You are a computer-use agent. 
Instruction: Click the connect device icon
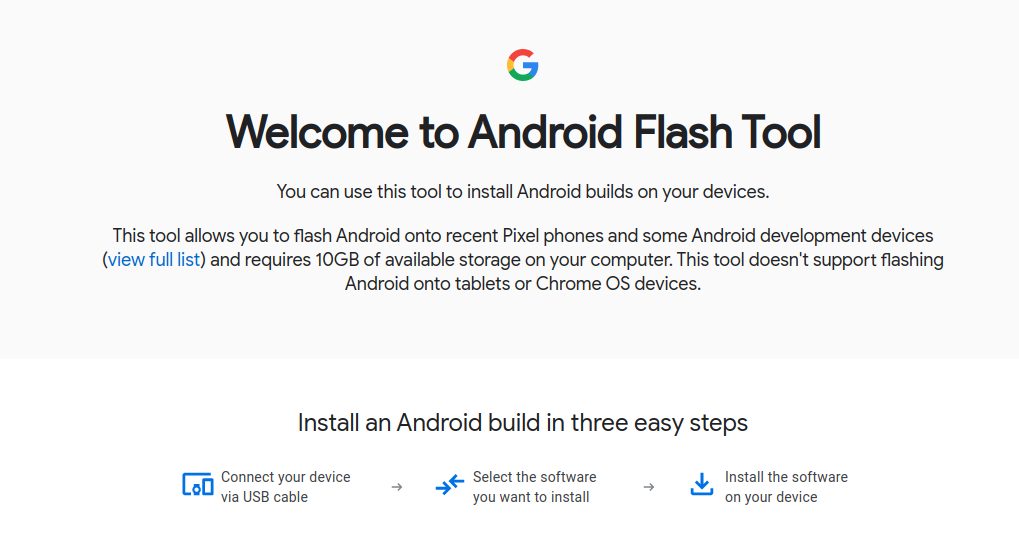[198, 486]
